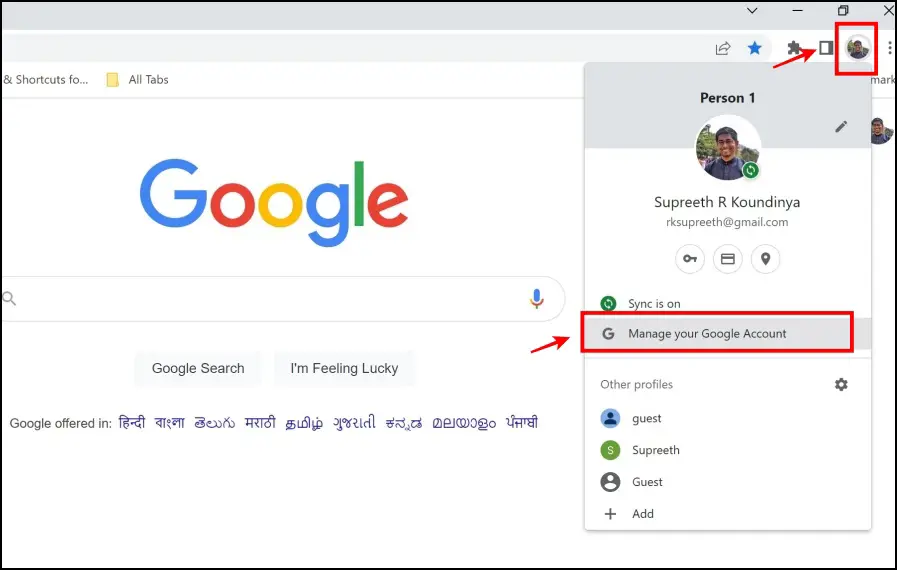Open the All Tabs bookmark folder
The height and width of the screenshot is (570, 897).
(x=138, y=80)
